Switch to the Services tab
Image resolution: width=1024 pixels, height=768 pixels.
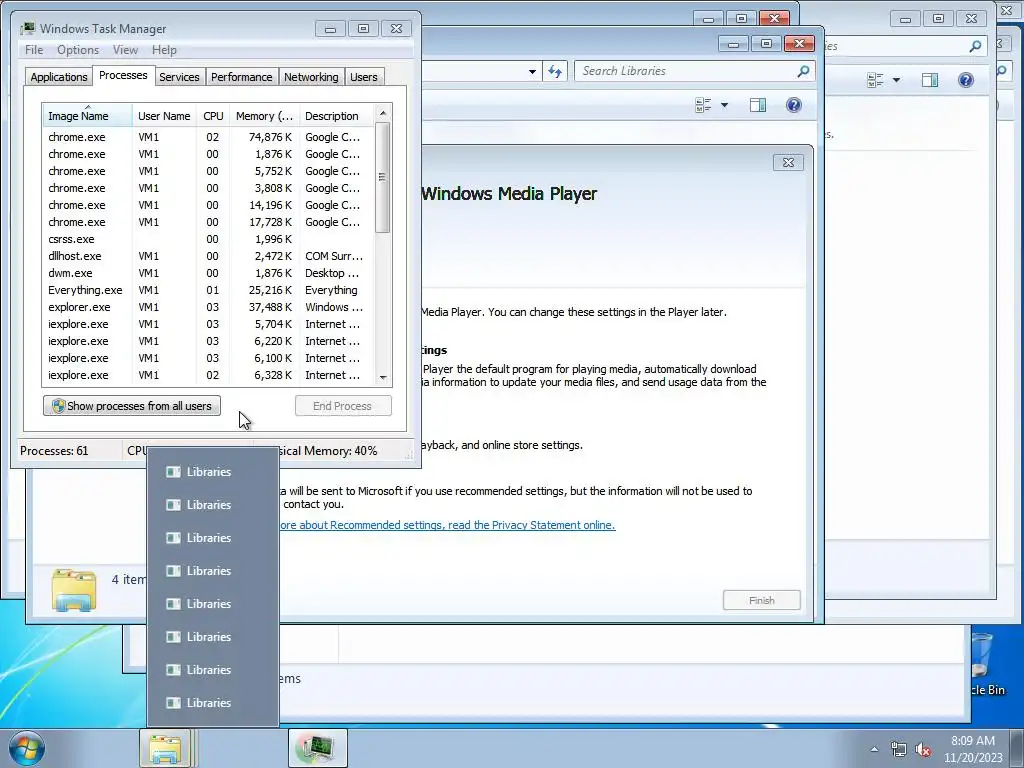pyautogui.click(x=179, y=77)
